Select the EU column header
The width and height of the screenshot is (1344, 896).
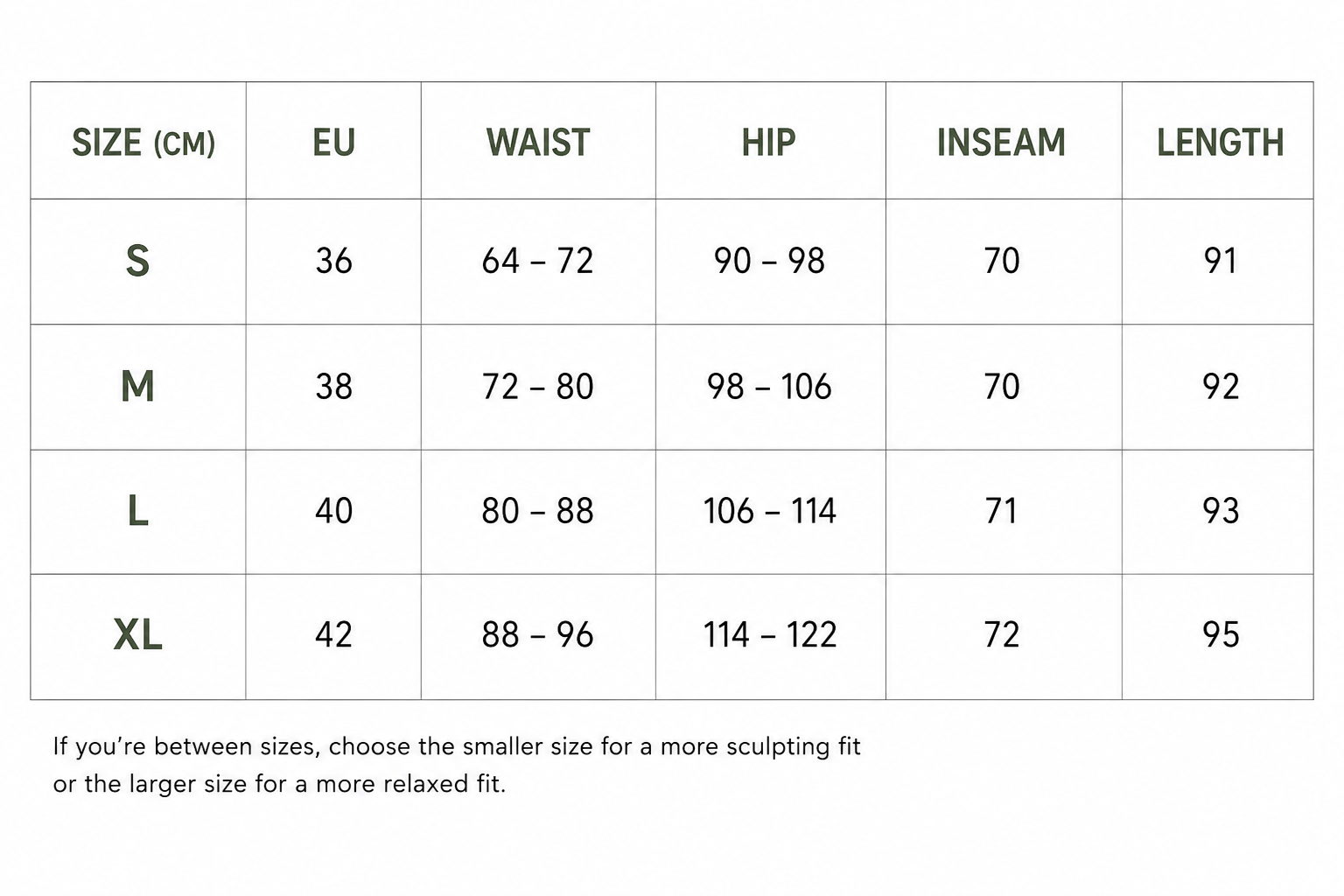point(333,143)
